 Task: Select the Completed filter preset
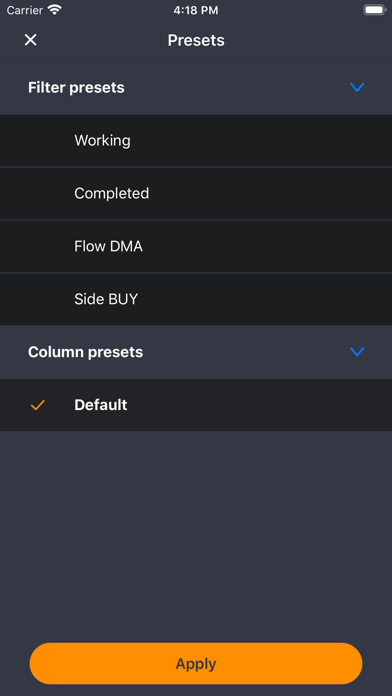pos(196,194)
